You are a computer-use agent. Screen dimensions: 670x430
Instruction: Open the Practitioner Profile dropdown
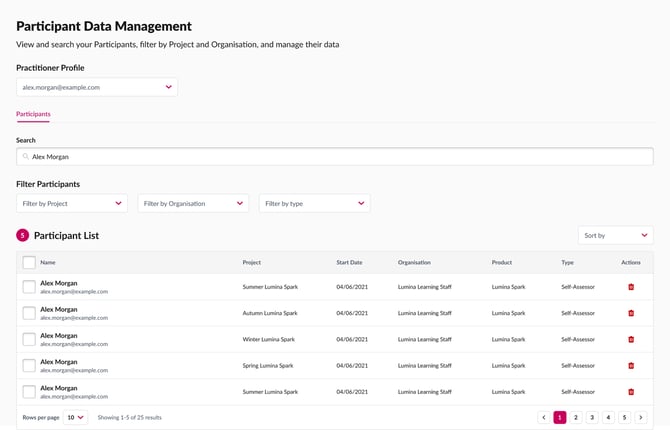click(97, 87)
